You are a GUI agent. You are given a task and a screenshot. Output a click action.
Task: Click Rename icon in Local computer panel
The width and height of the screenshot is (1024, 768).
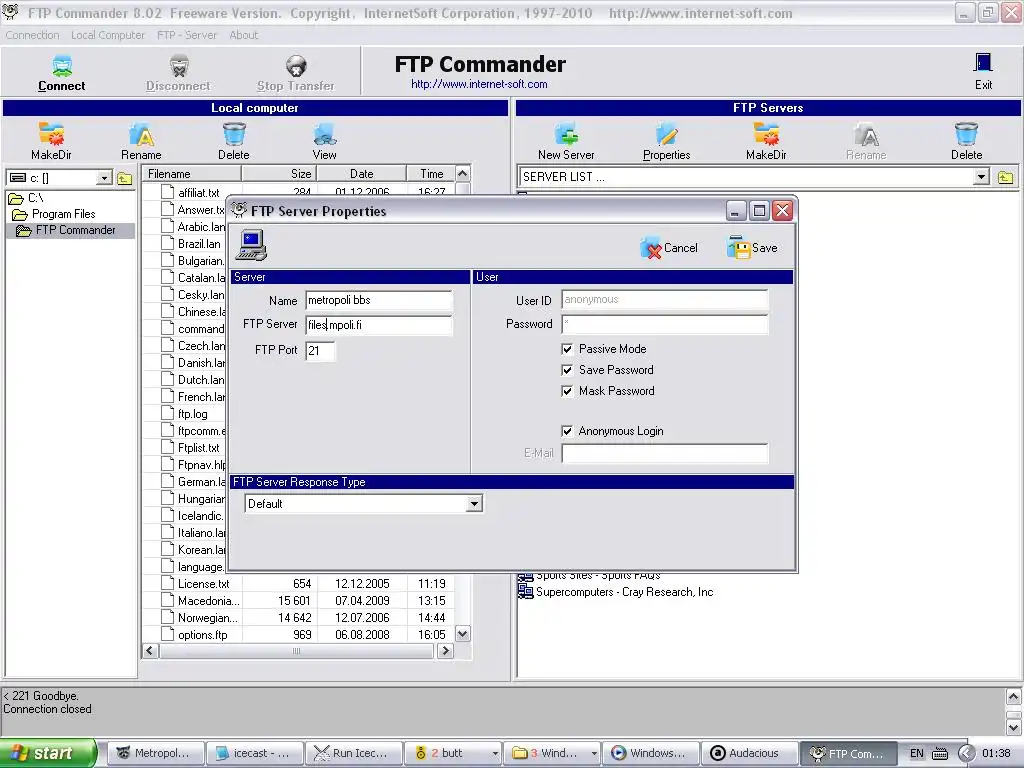pos(141,135)
